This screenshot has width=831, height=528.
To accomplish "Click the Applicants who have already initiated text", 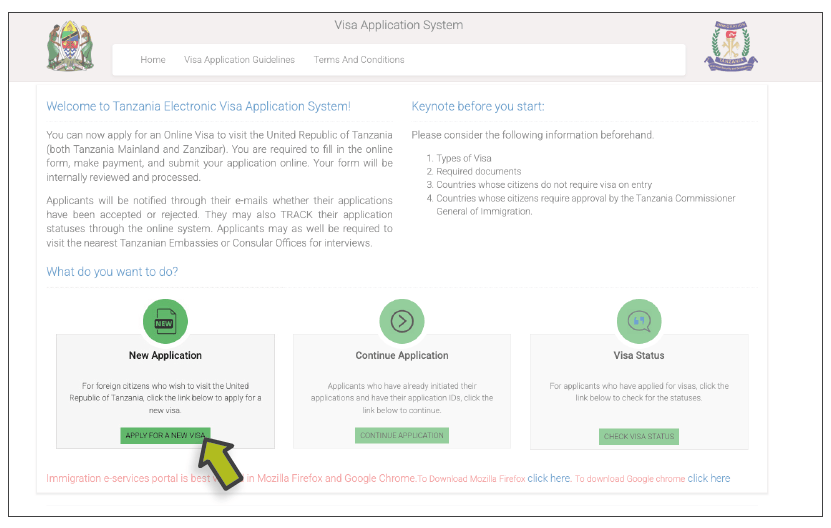I will pyautogui.click(x=402, y=398).
